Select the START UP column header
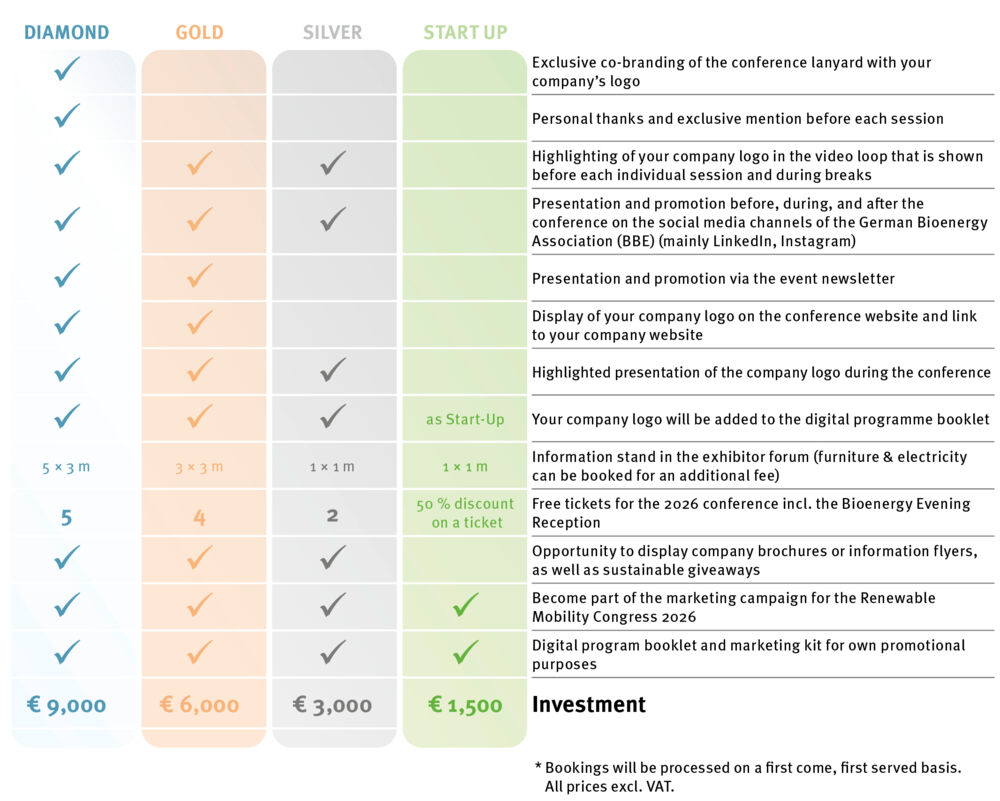The height and width of the screenshot is (801, 1000). pyautogui.click(x=465, y=33)
